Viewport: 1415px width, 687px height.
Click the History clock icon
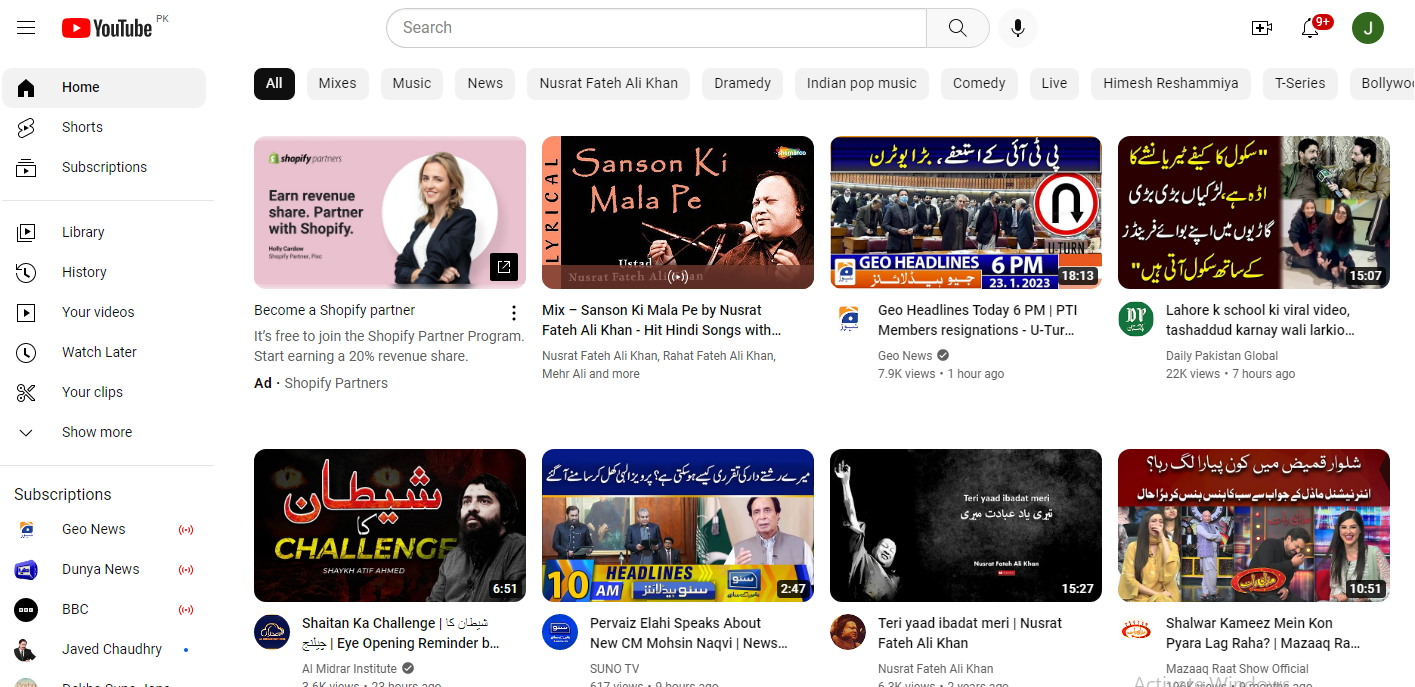[x=26, y=272]
